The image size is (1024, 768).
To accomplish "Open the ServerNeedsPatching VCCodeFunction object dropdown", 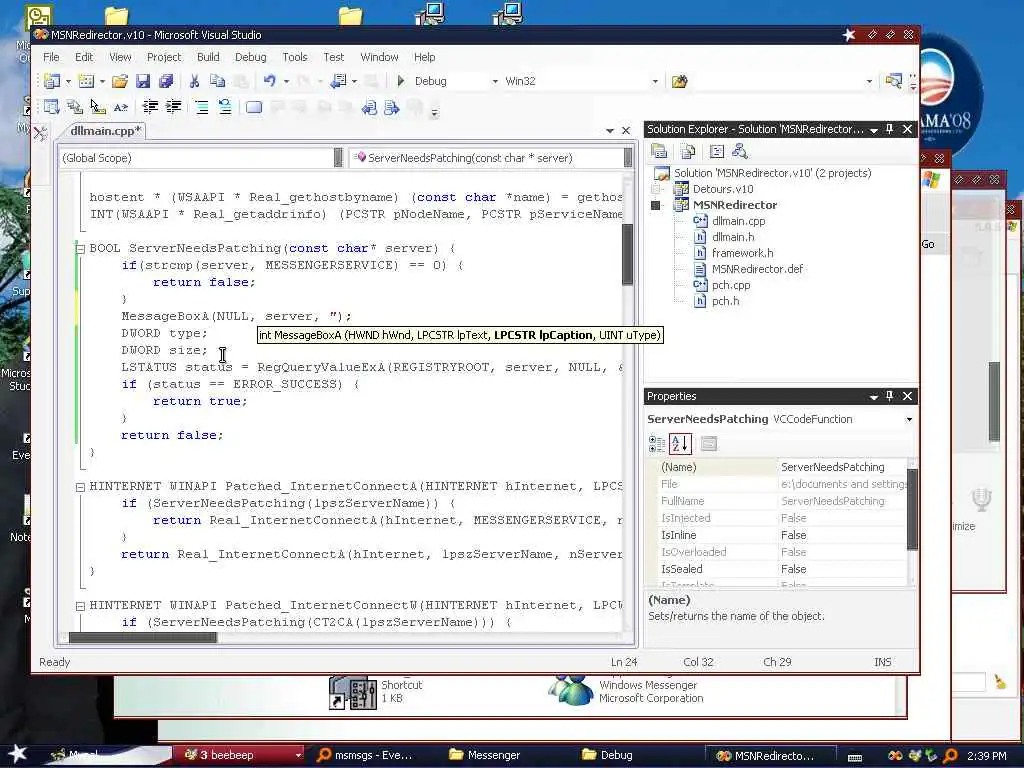I will [x=909, y=419].
